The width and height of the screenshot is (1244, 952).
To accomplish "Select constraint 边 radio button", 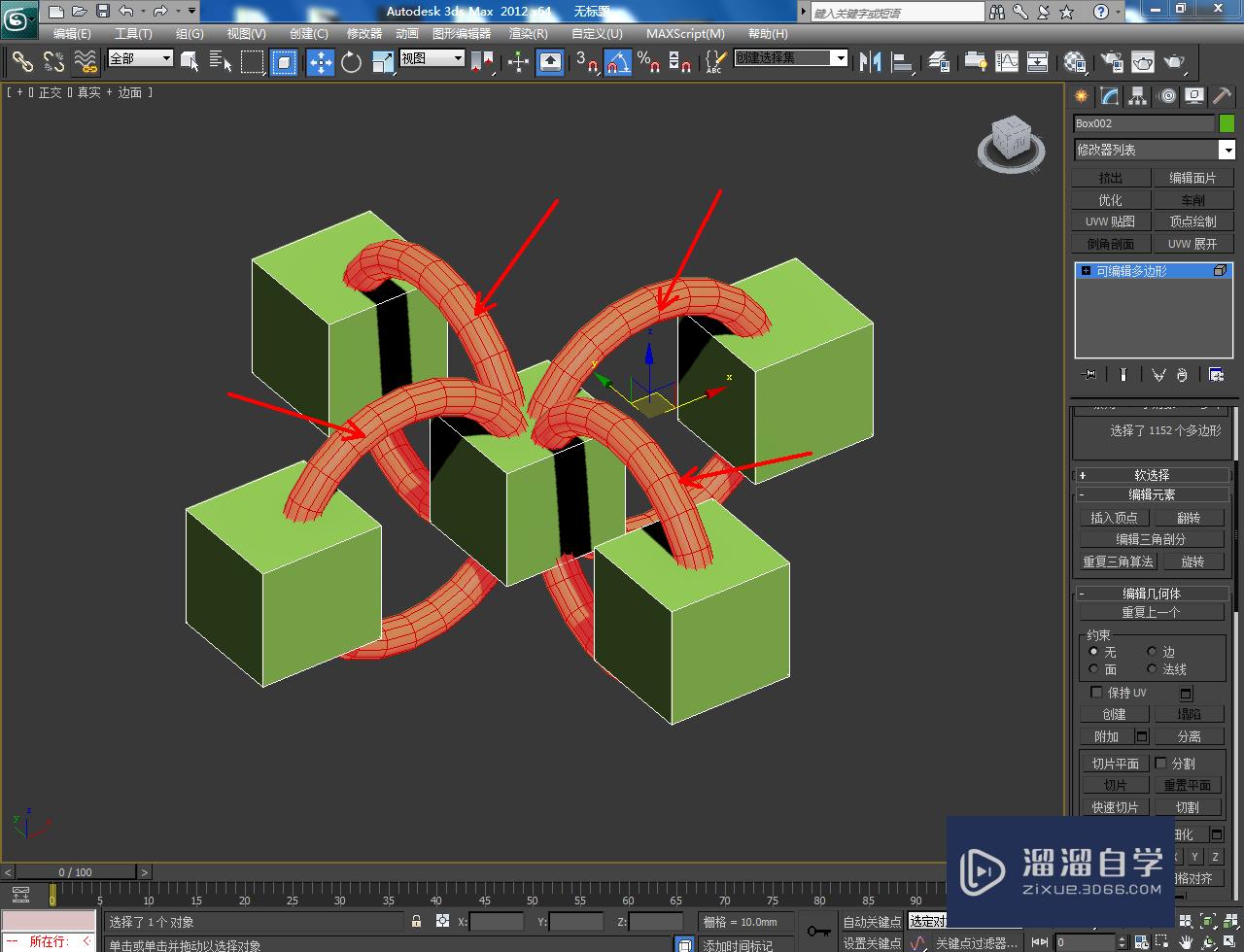I will click(x=1152, y=652).
